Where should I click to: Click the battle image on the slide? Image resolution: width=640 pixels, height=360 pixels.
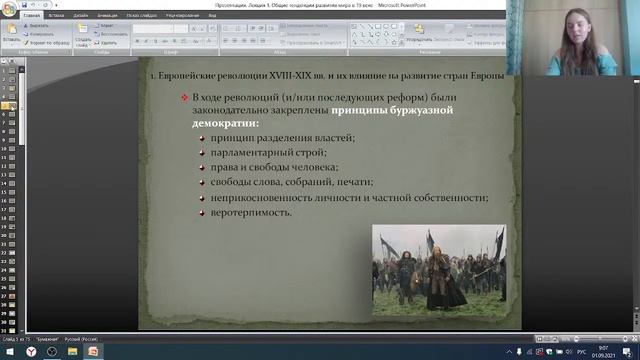[x=439, y=269]
